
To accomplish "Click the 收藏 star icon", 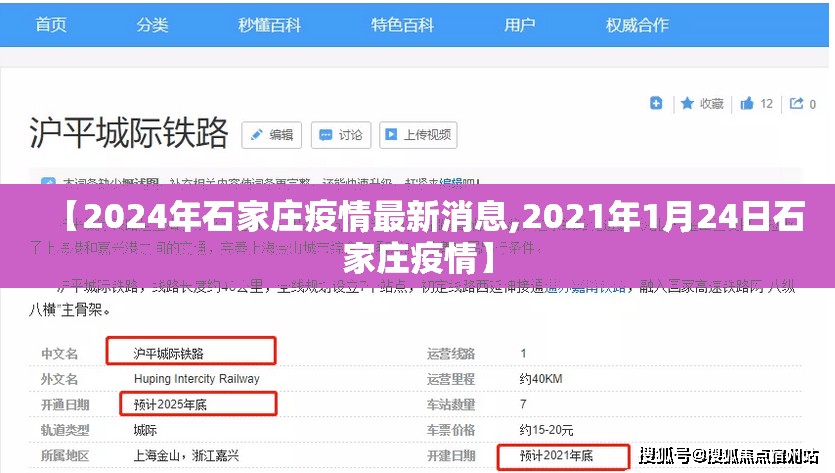I will coord(688,103).
